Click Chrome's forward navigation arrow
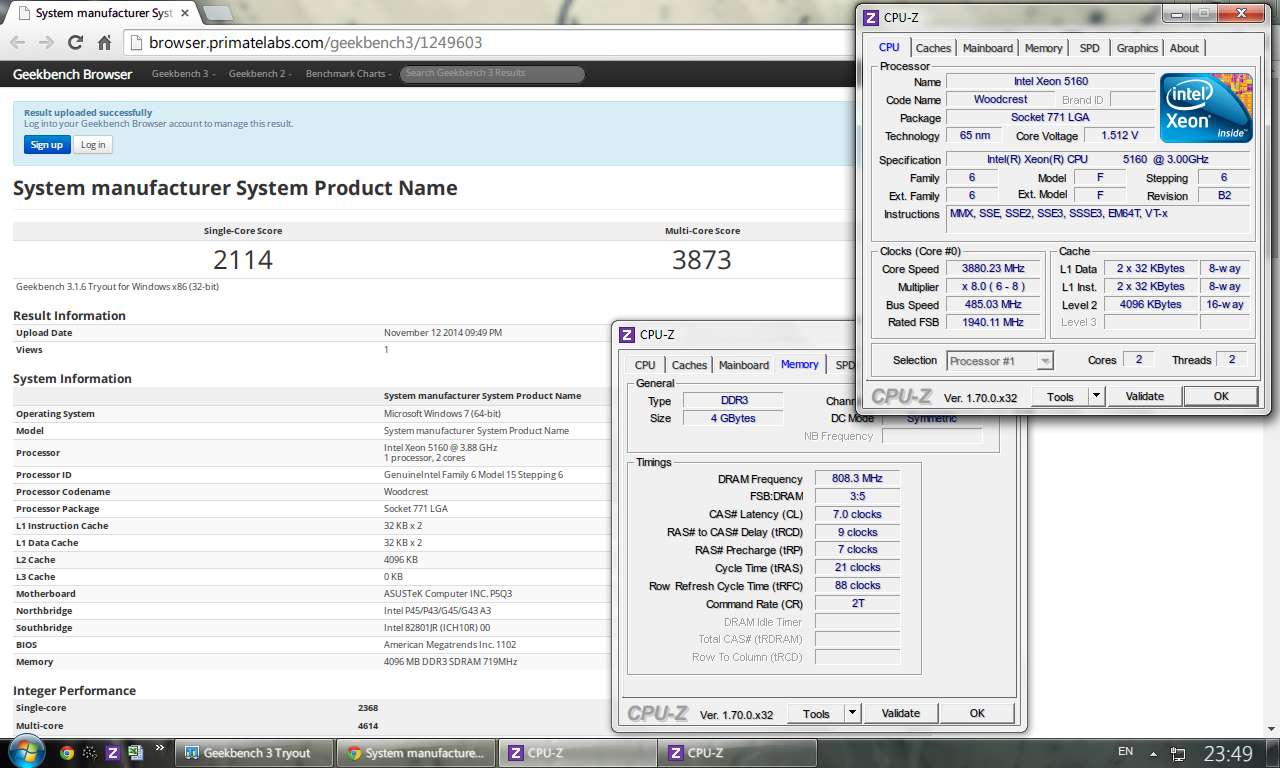 tap(46, 43)
